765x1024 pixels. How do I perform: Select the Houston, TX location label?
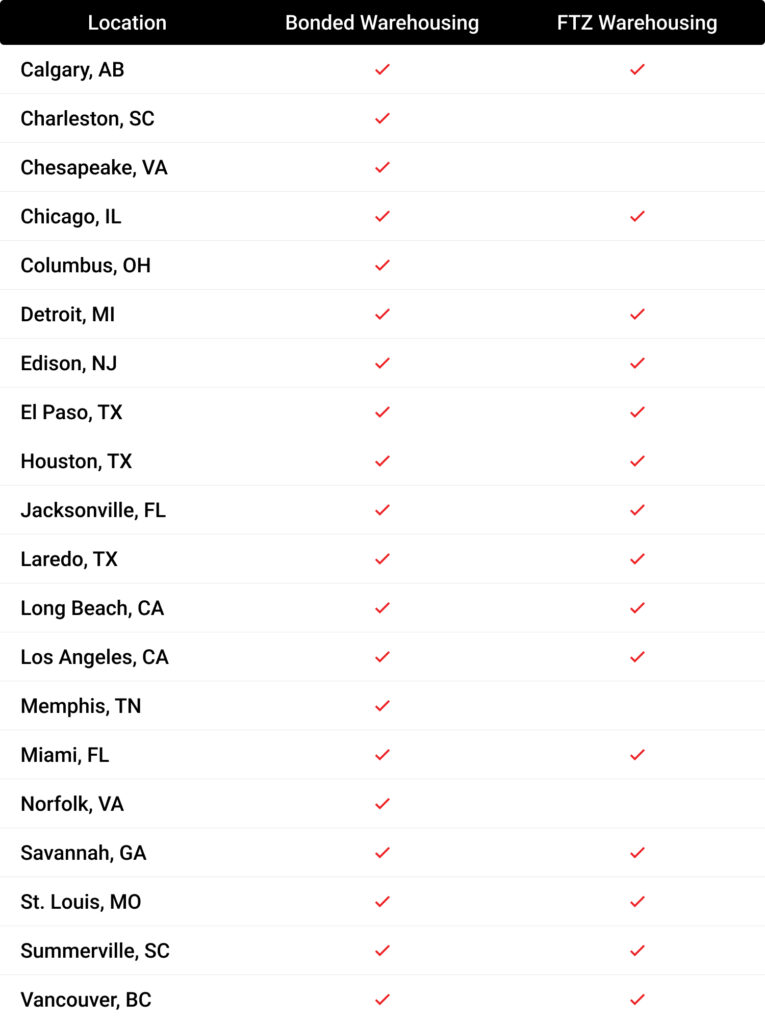coord(76,461)
